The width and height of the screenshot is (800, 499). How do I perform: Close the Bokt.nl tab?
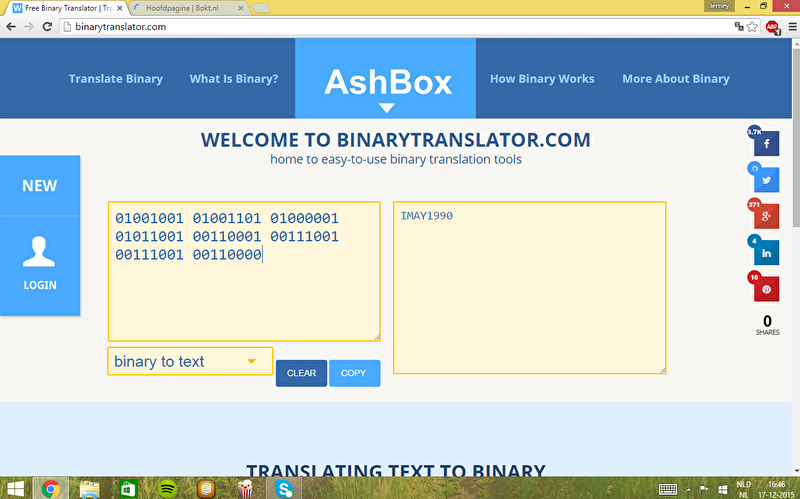240,8
